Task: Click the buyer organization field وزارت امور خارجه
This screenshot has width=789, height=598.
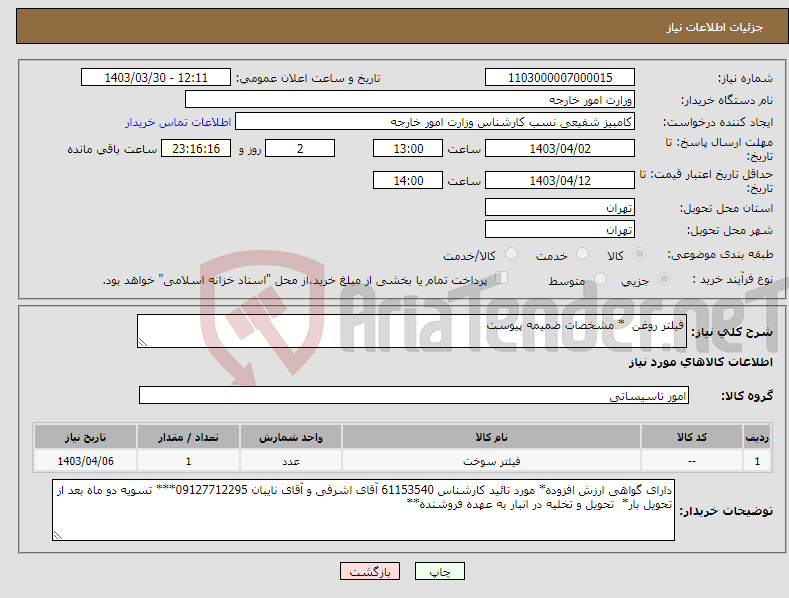Action: (410, 99)
